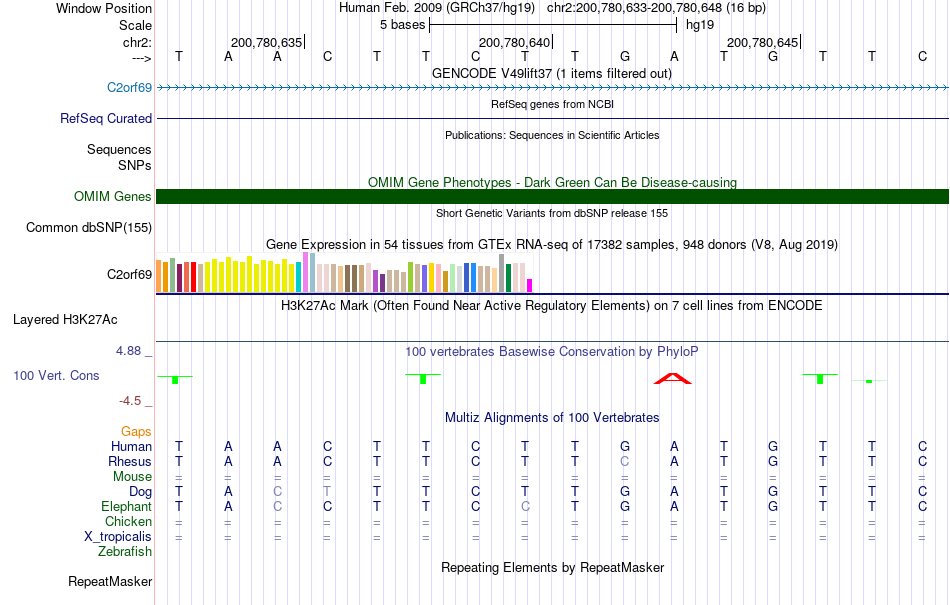Select the Chicken species label
950x605 pixels.
128,521
